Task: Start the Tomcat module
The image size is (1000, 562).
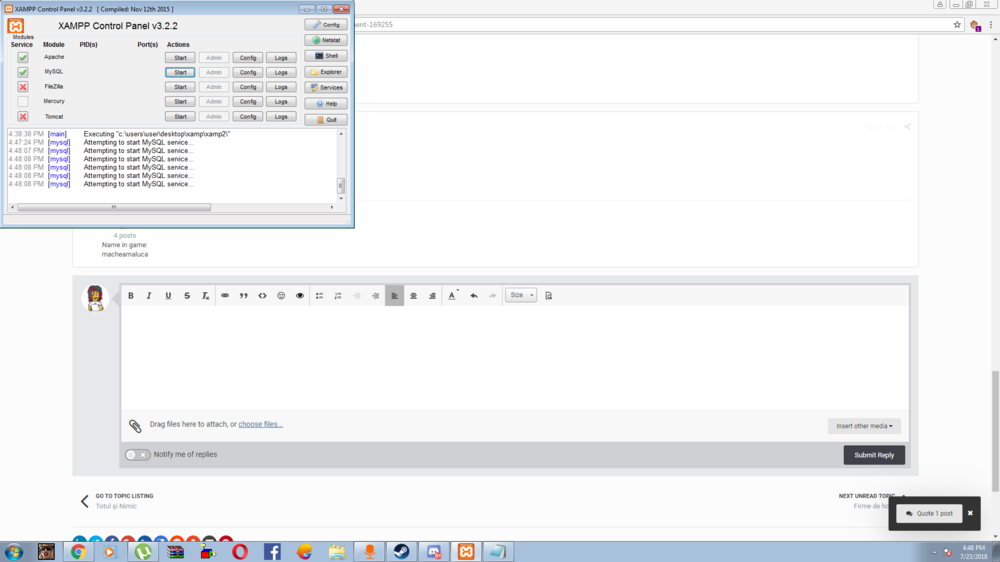Action: [x=180, y=117]
